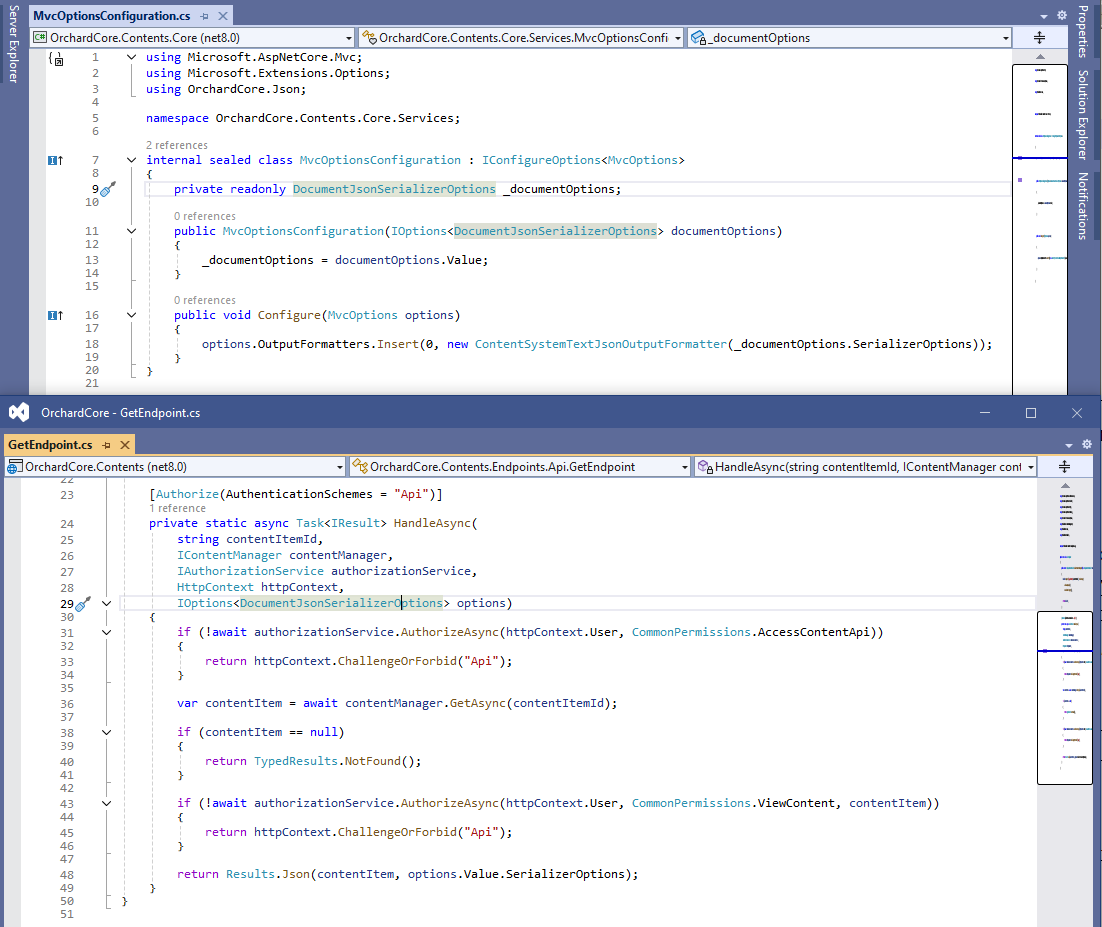Open the OrchardCore.Contents.Core project dropdown
This screenshot has height=927, width=1102.
pyautogui.click(x=193, y=38)
